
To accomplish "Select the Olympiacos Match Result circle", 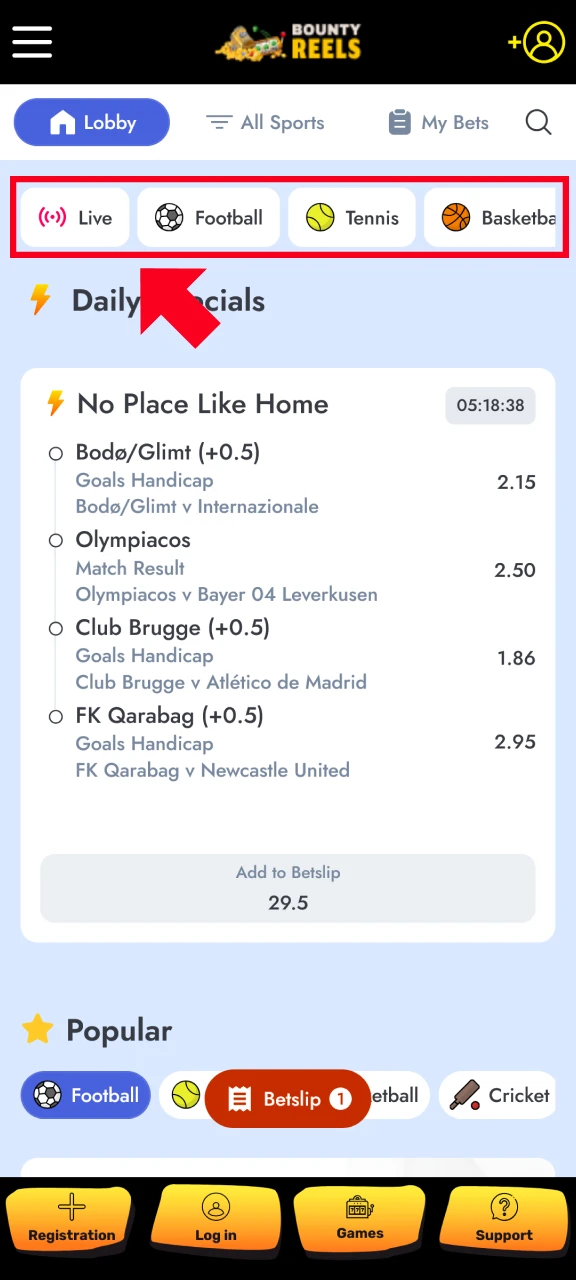I will [x=56, y=540].
